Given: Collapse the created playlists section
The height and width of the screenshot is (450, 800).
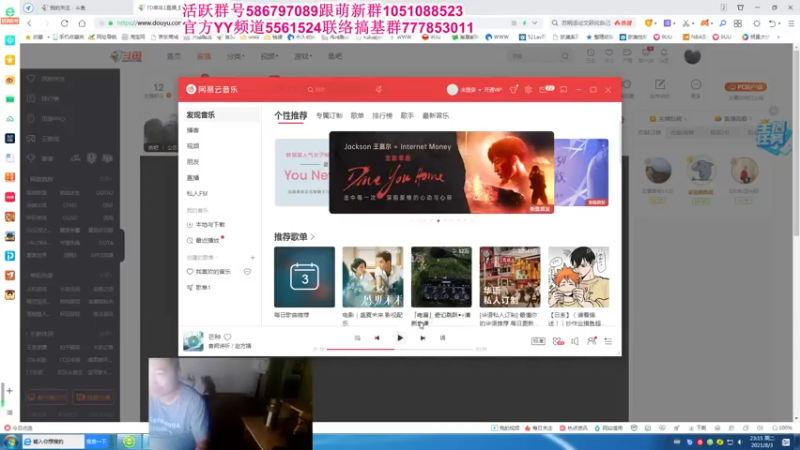Looking at the screenshot, I should (202, 258).
